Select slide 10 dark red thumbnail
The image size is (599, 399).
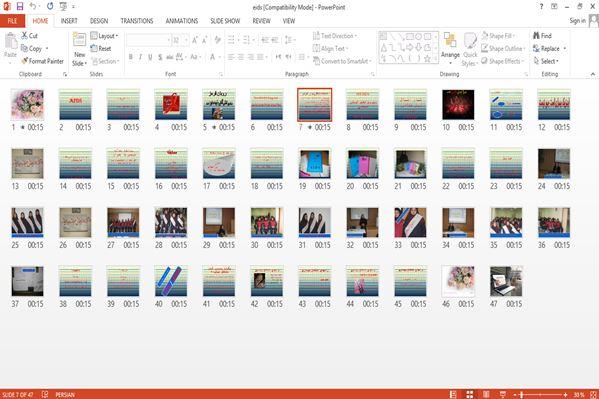pyautogui.click(x=458, y=104)
